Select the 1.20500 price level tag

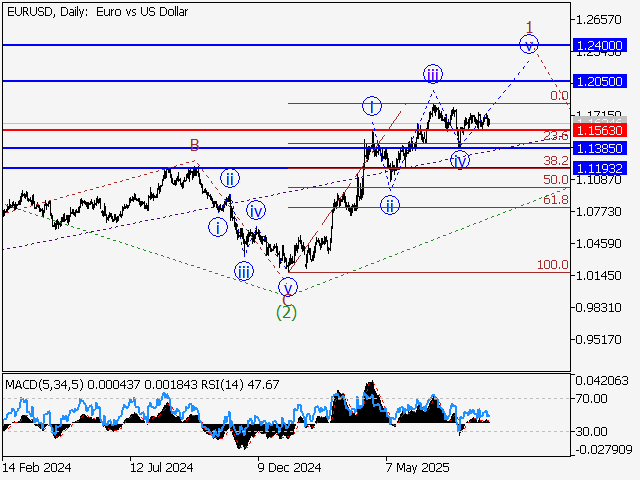coord(600,80)
